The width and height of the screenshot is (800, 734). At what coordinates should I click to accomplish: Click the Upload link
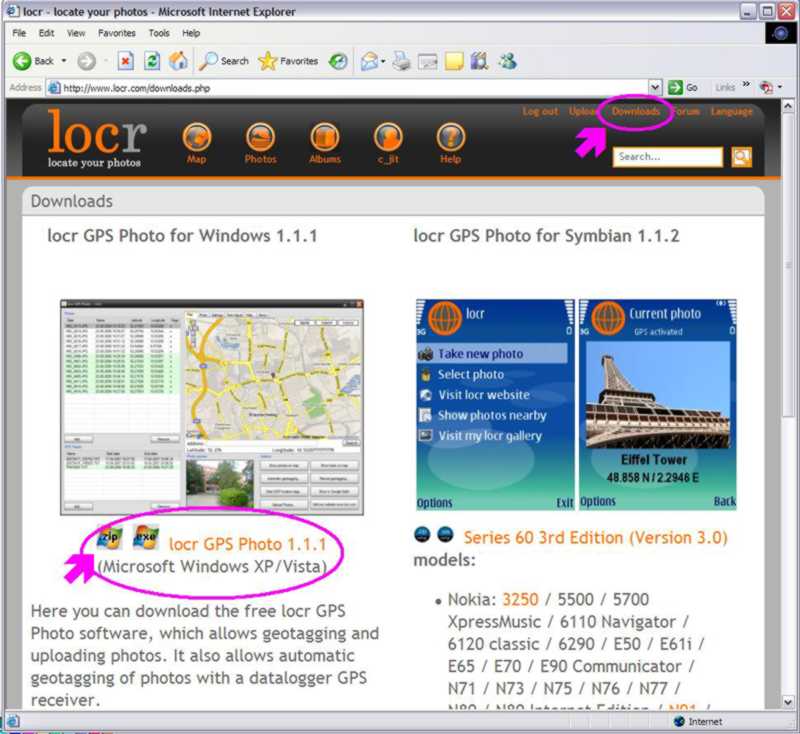(x=585, y=111)
